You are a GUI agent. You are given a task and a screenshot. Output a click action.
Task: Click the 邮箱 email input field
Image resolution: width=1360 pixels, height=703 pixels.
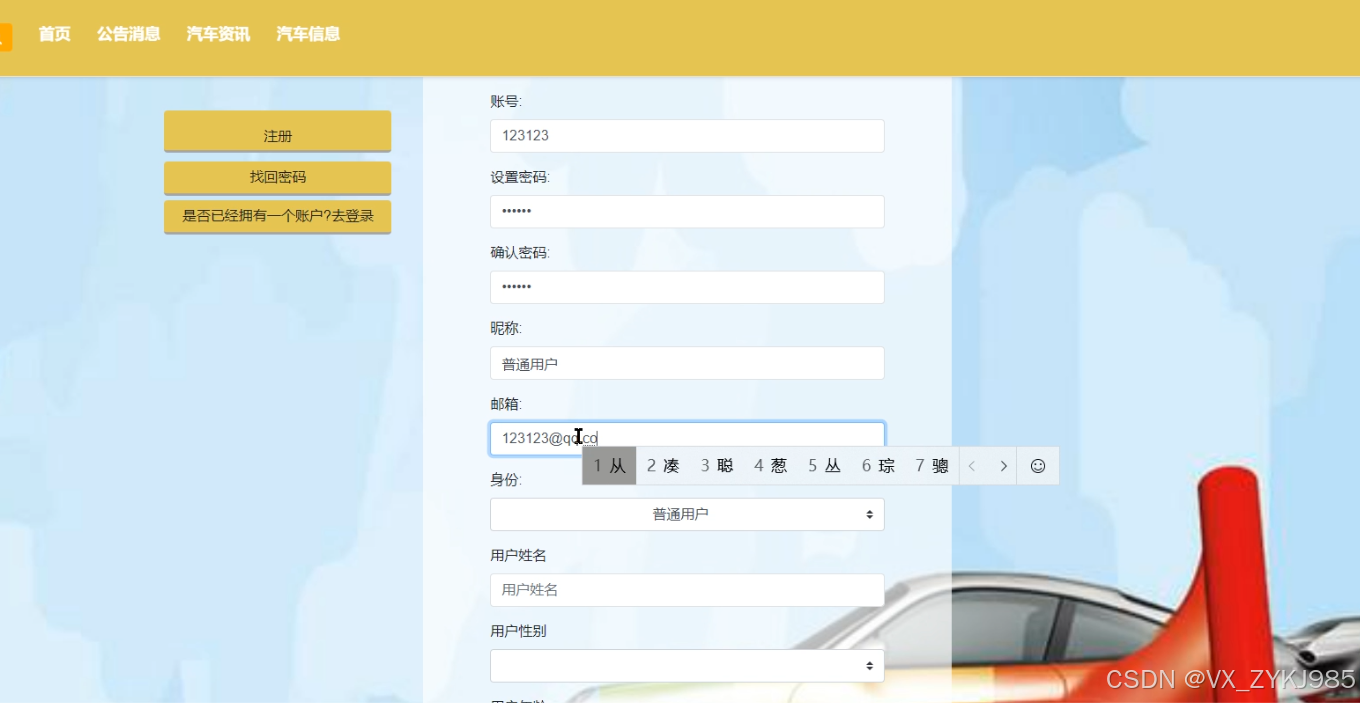pos(687,438)
